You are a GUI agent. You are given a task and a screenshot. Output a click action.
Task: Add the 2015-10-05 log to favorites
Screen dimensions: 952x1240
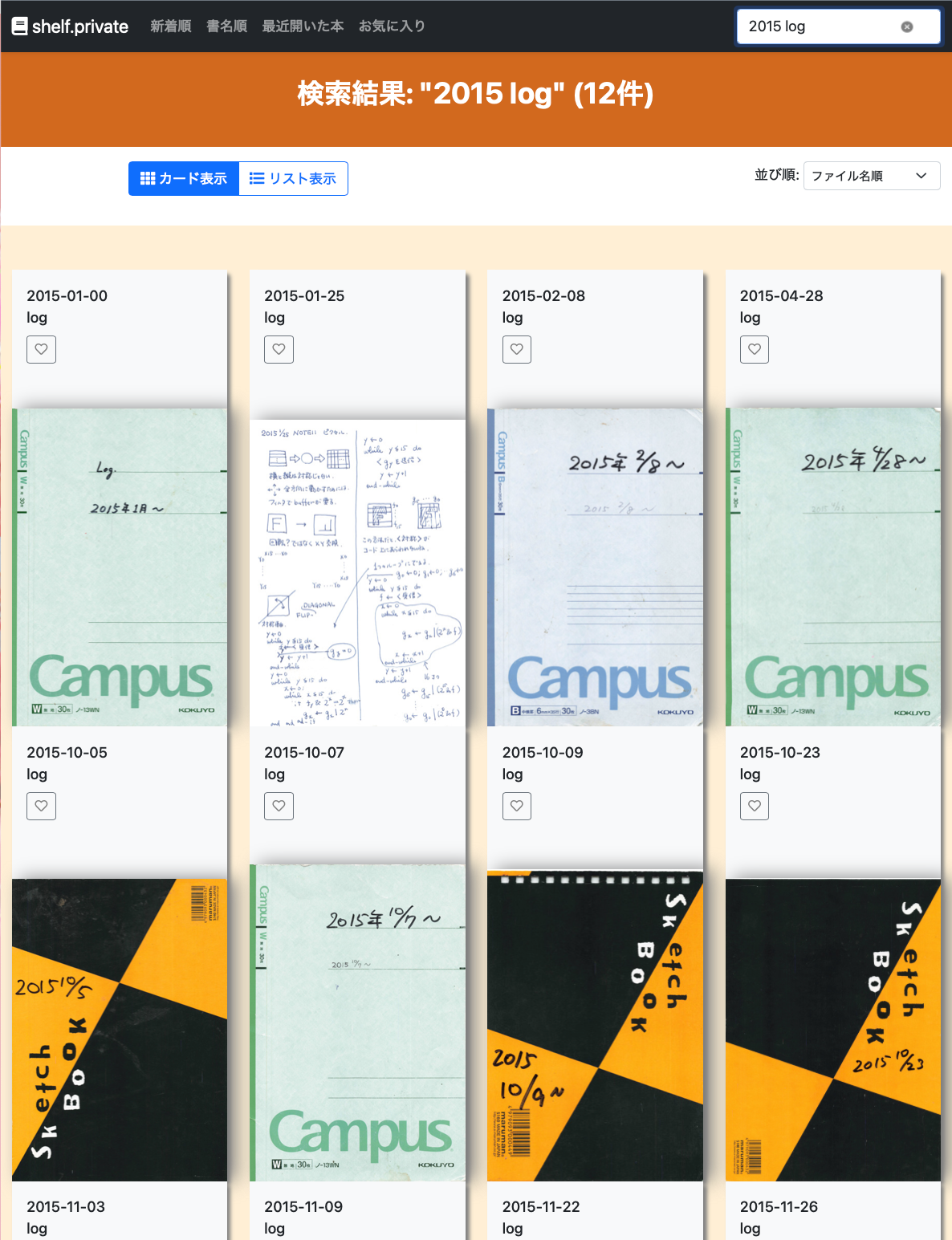[41, 806]
